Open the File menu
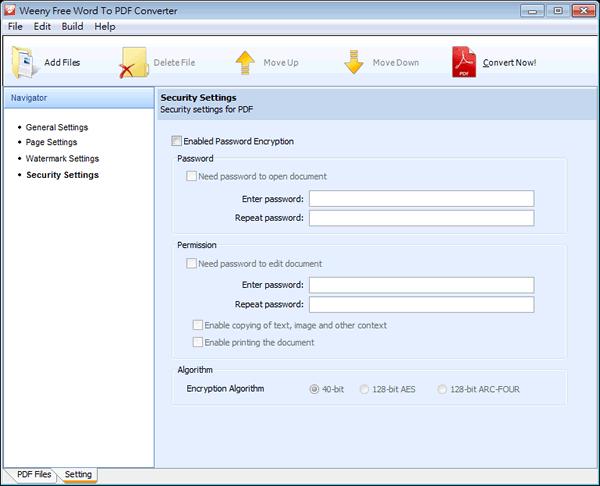Image resolution: width=600 pixels, height=486 pixels. 15,26
